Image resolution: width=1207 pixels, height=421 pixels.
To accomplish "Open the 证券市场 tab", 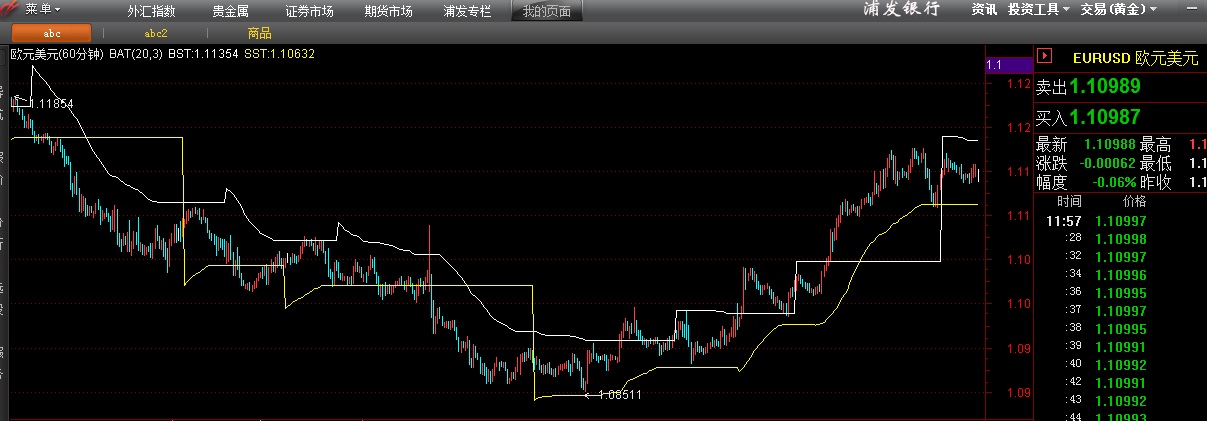I will point(309,12).
